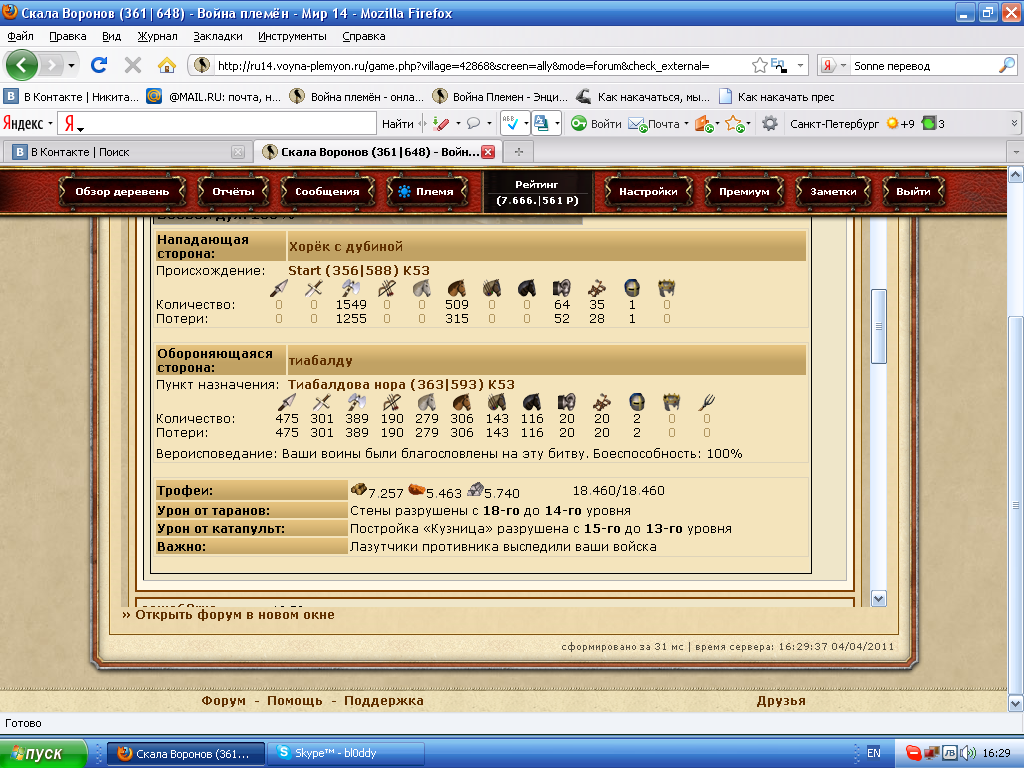Open the Почта dropdown arrow

click(686, 123)
